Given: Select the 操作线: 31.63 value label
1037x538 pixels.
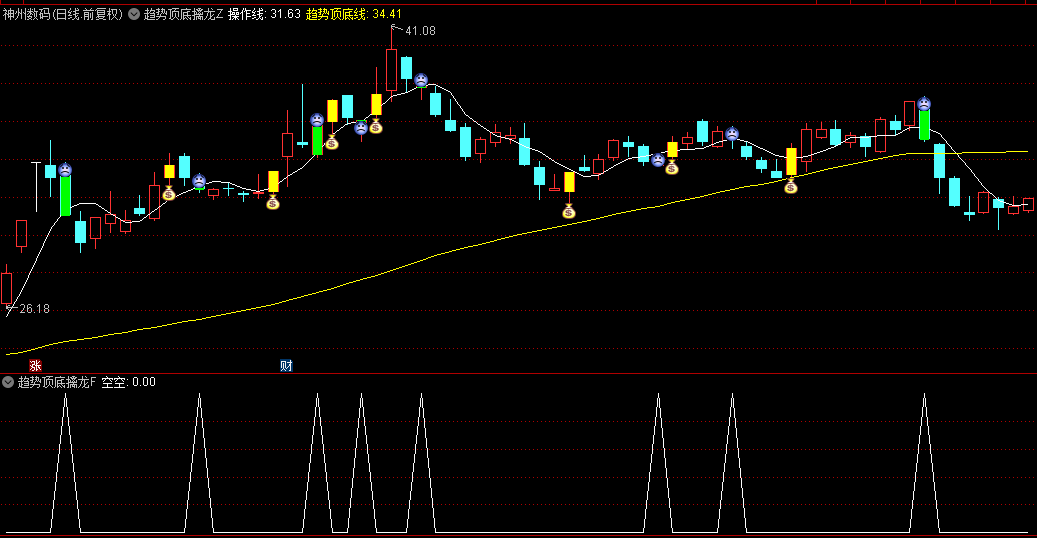Looking at the screenshot, I should click(264, 14).
